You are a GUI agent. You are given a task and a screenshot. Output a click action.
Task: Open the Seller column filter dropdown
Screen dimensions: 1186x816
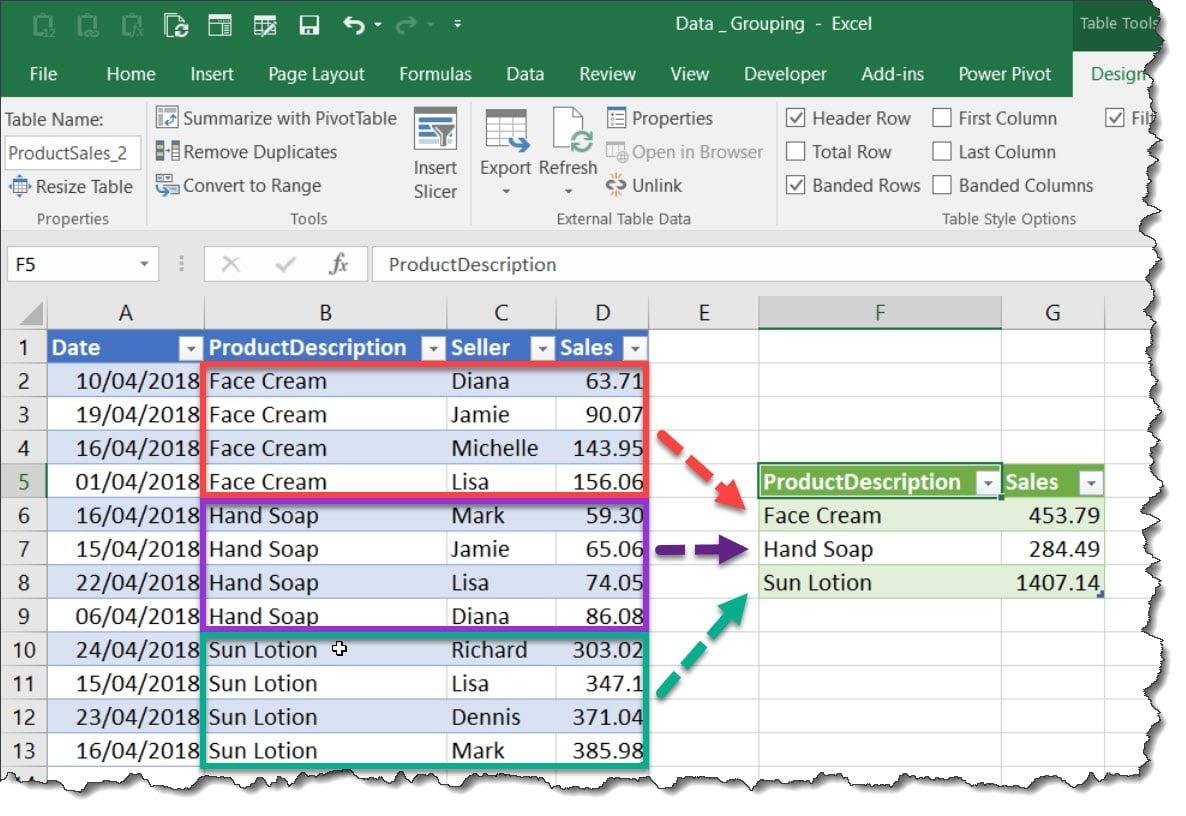click(541, 347)
